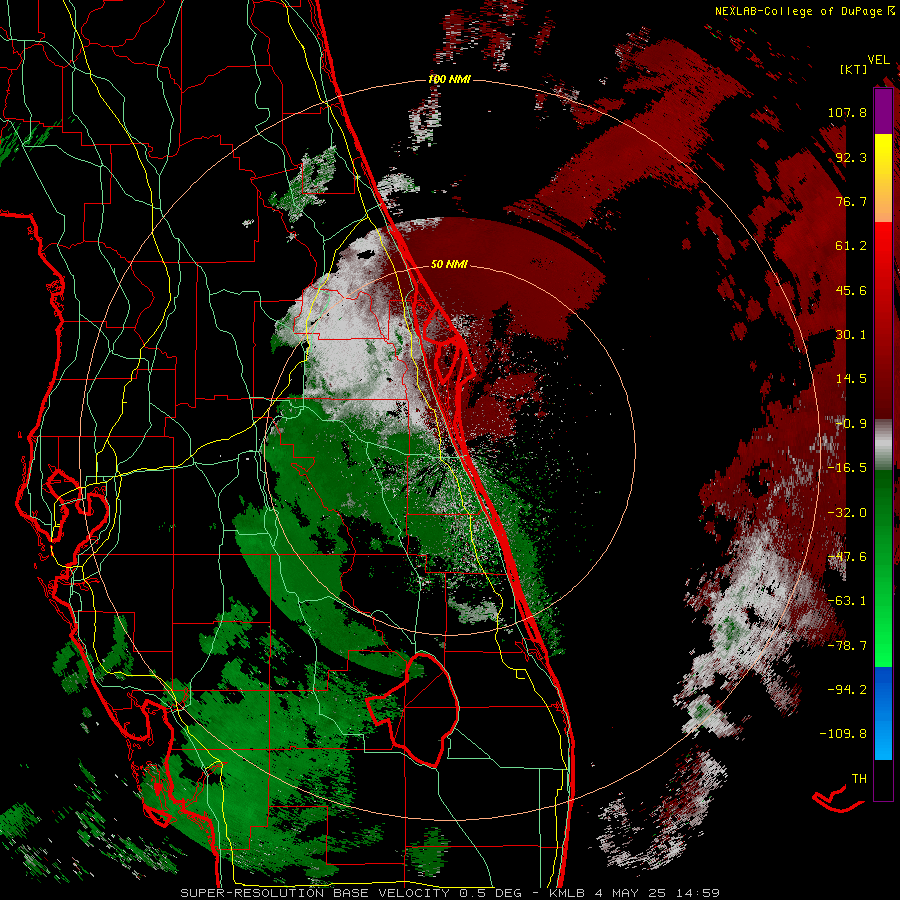Click the -63.1 velocity scale value
900x900 pixels.
[847, 601]
